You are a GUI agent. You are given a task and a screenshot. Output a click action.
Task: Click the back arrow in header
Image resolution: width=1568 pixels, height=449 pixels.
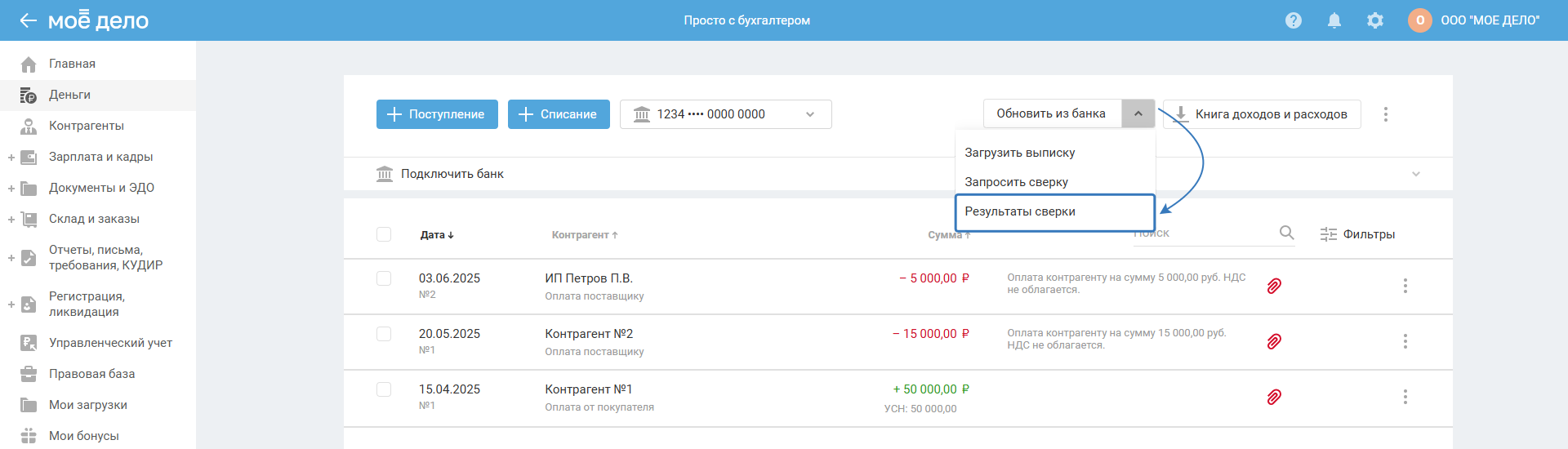pos(28,20)
